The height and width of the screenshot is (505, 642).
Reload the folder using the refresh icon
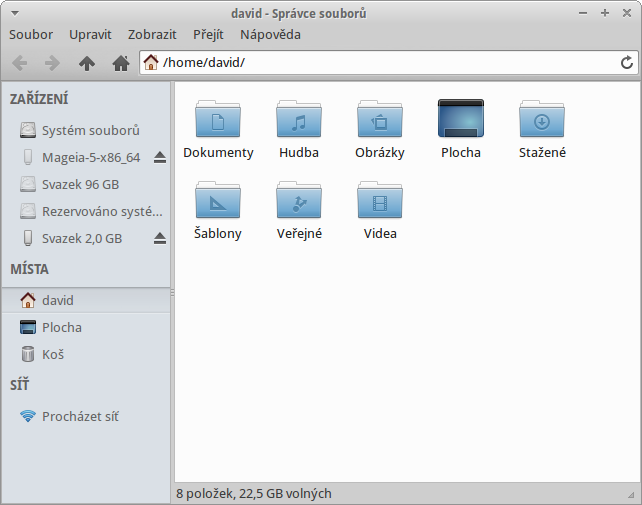pos(626,63)
